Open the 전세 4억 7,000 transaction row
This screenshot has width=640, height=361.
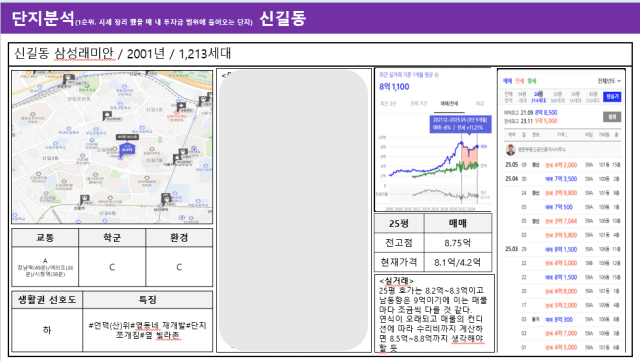pyautogui.click(x=563, y=334)
